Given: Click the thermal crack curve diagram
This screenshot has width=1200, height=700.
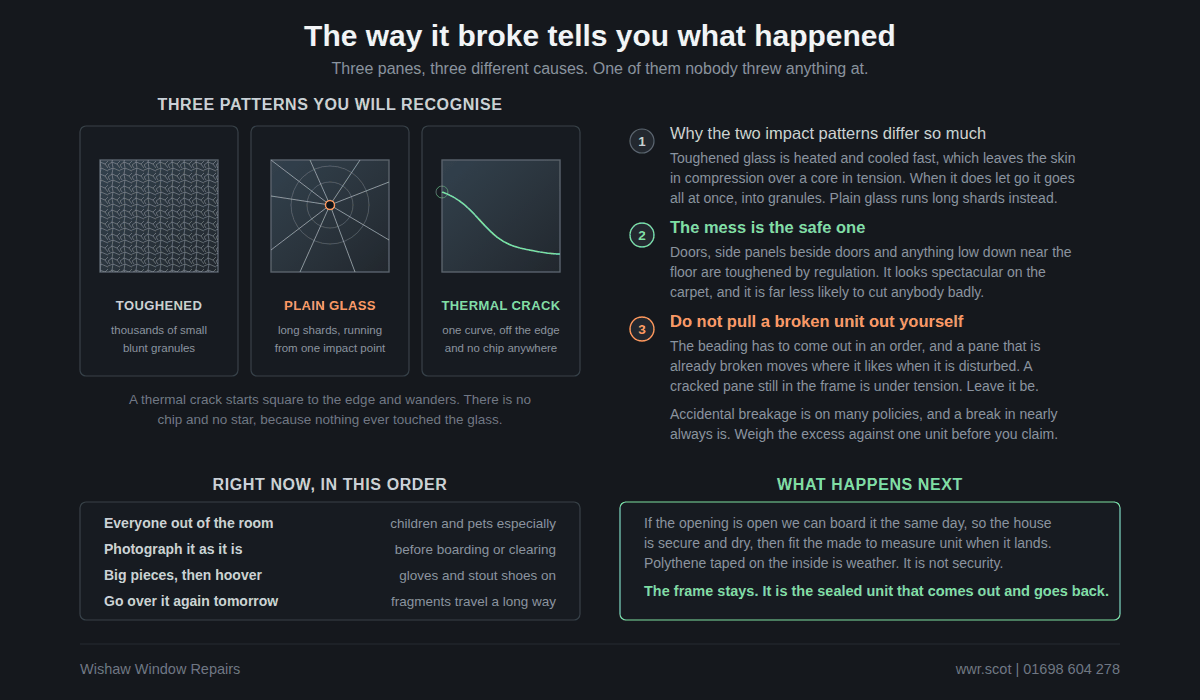Looking at the screenshot, I should pyautogui.click(x=501, y=216).
